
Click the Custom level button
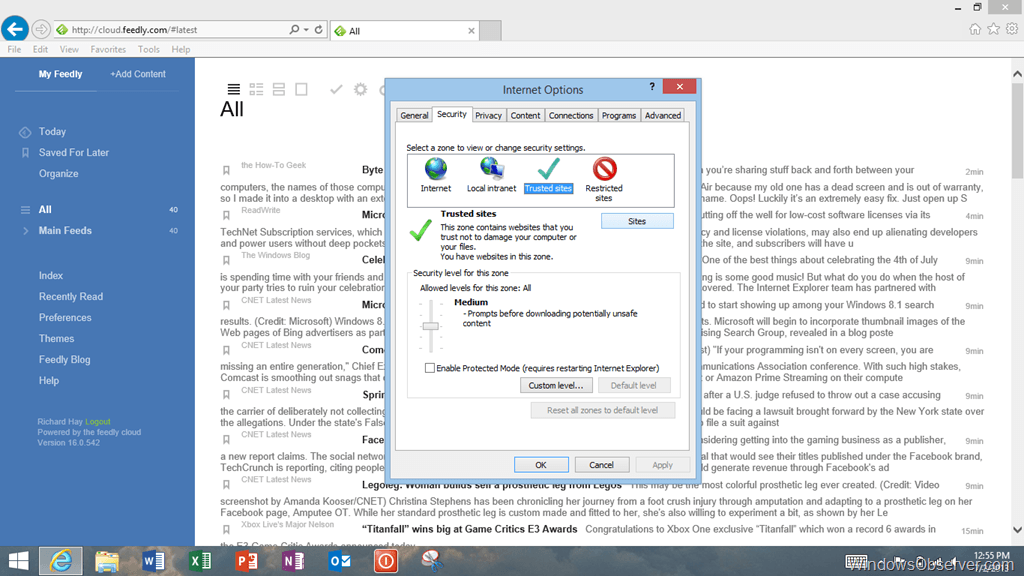pos(557,385)
